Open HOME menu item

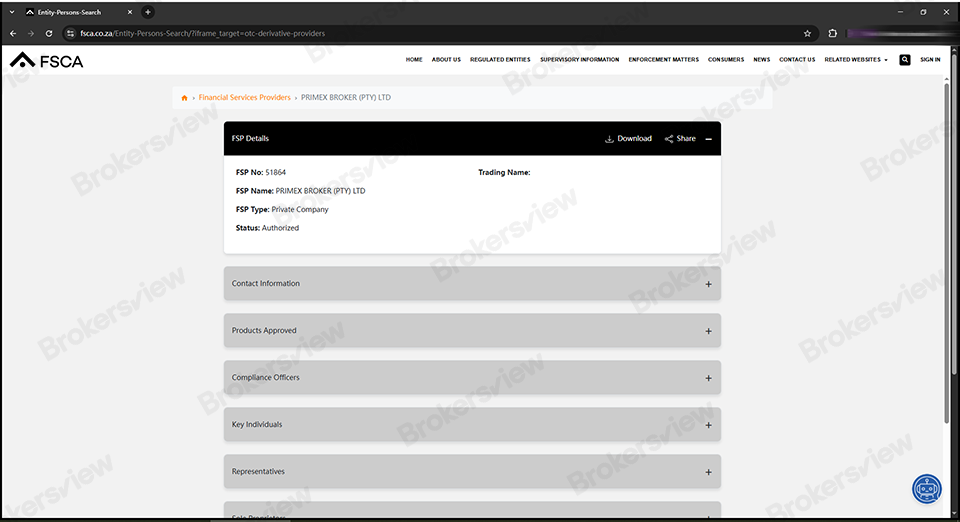(414, 59)
